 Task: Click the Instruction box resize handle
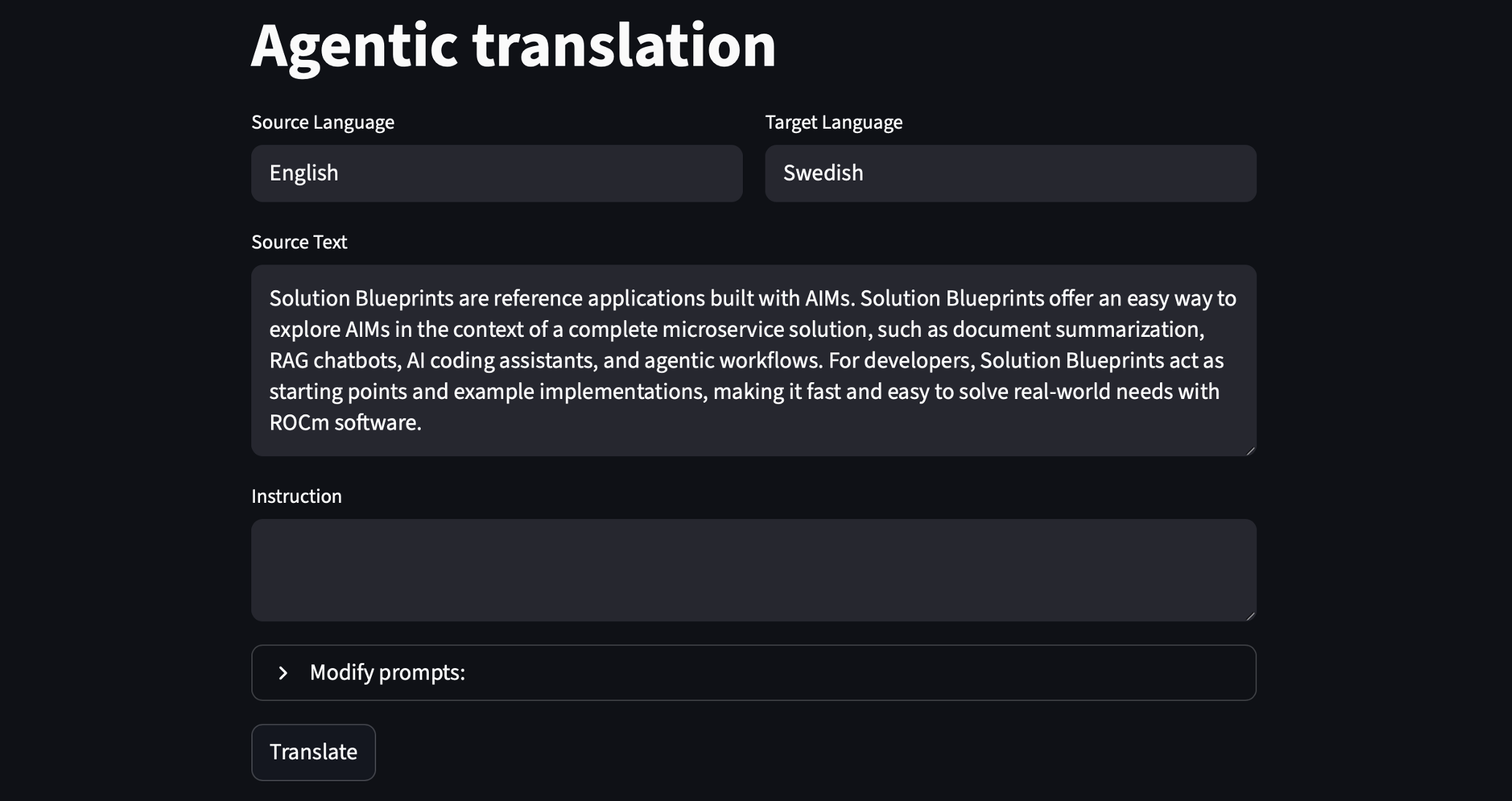[1251, 615]
